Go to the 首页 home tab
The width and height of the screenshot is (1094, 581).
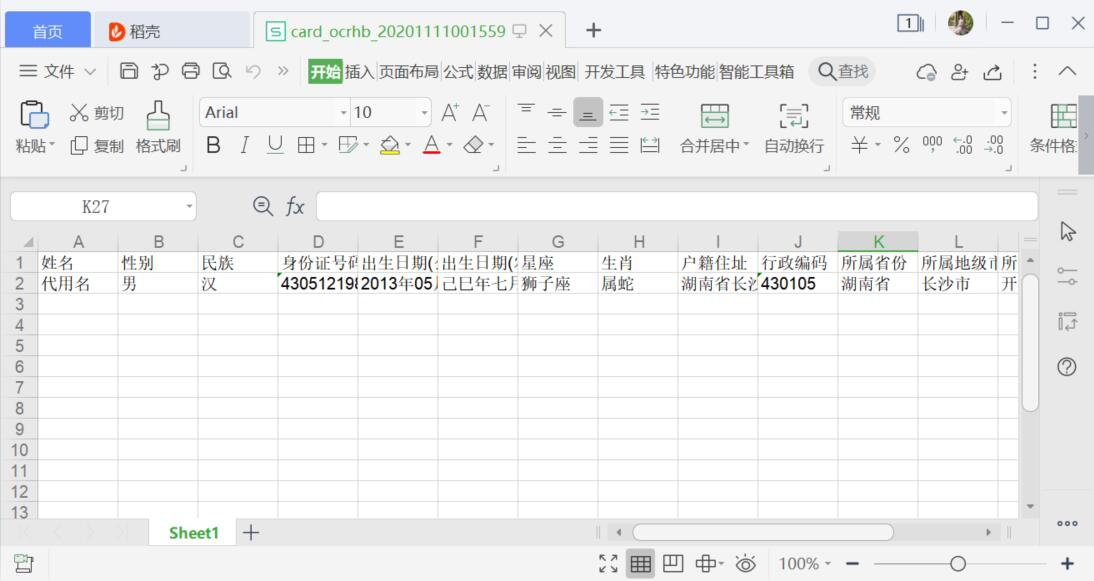pyautogui.click(x=47, y=31)
